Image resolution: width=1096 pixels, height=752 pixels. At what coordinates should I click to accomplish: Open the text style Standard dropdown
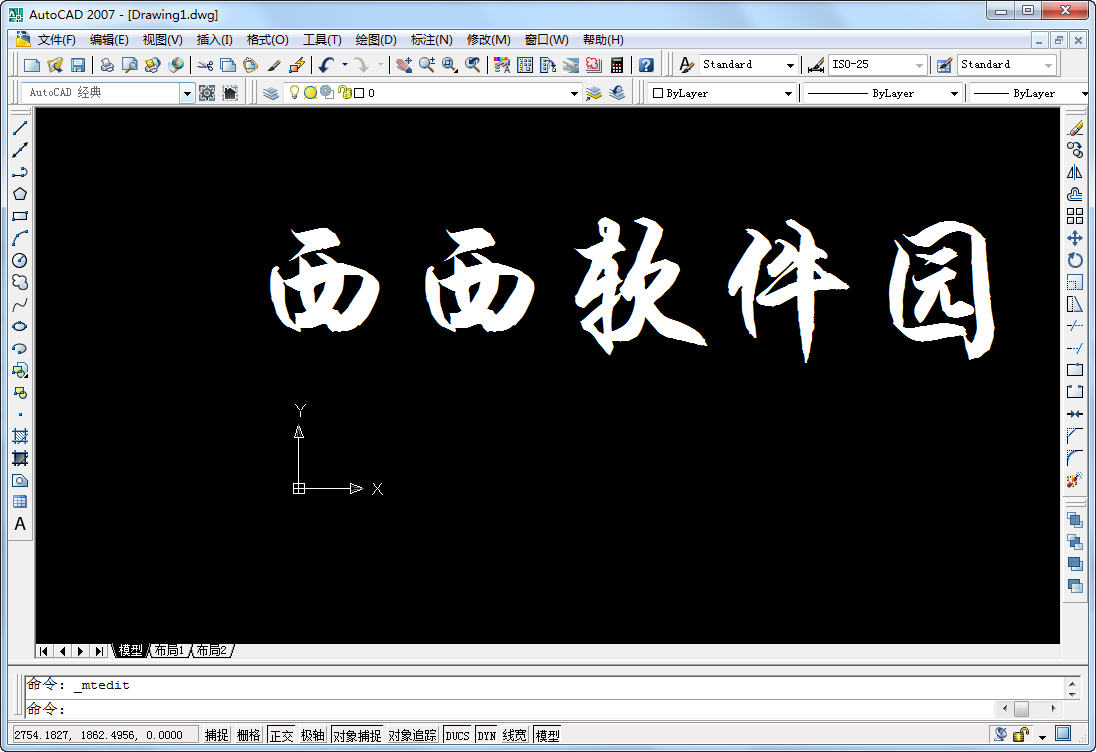pos(790,65)
